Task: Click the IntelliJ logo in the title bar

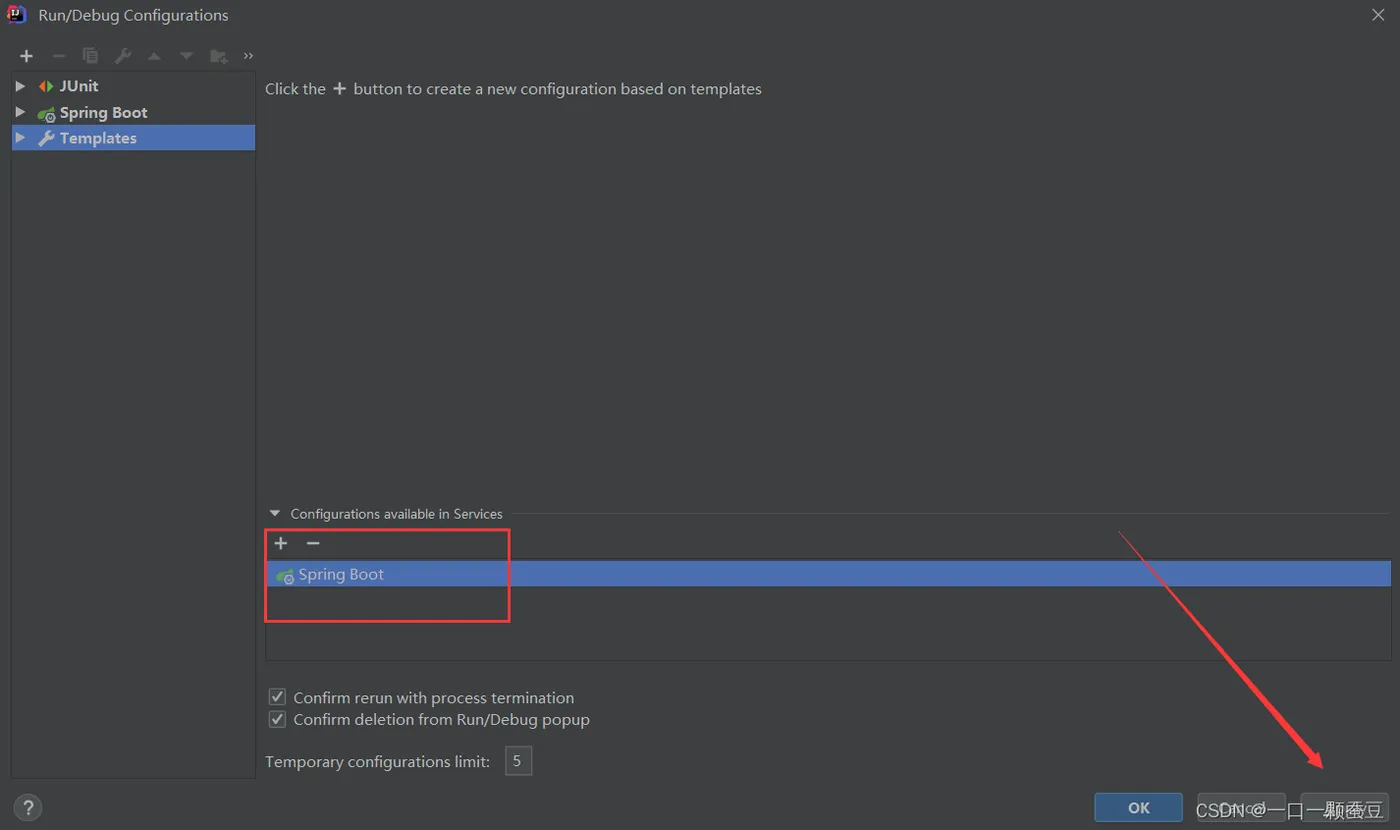Action: [17, 15]
